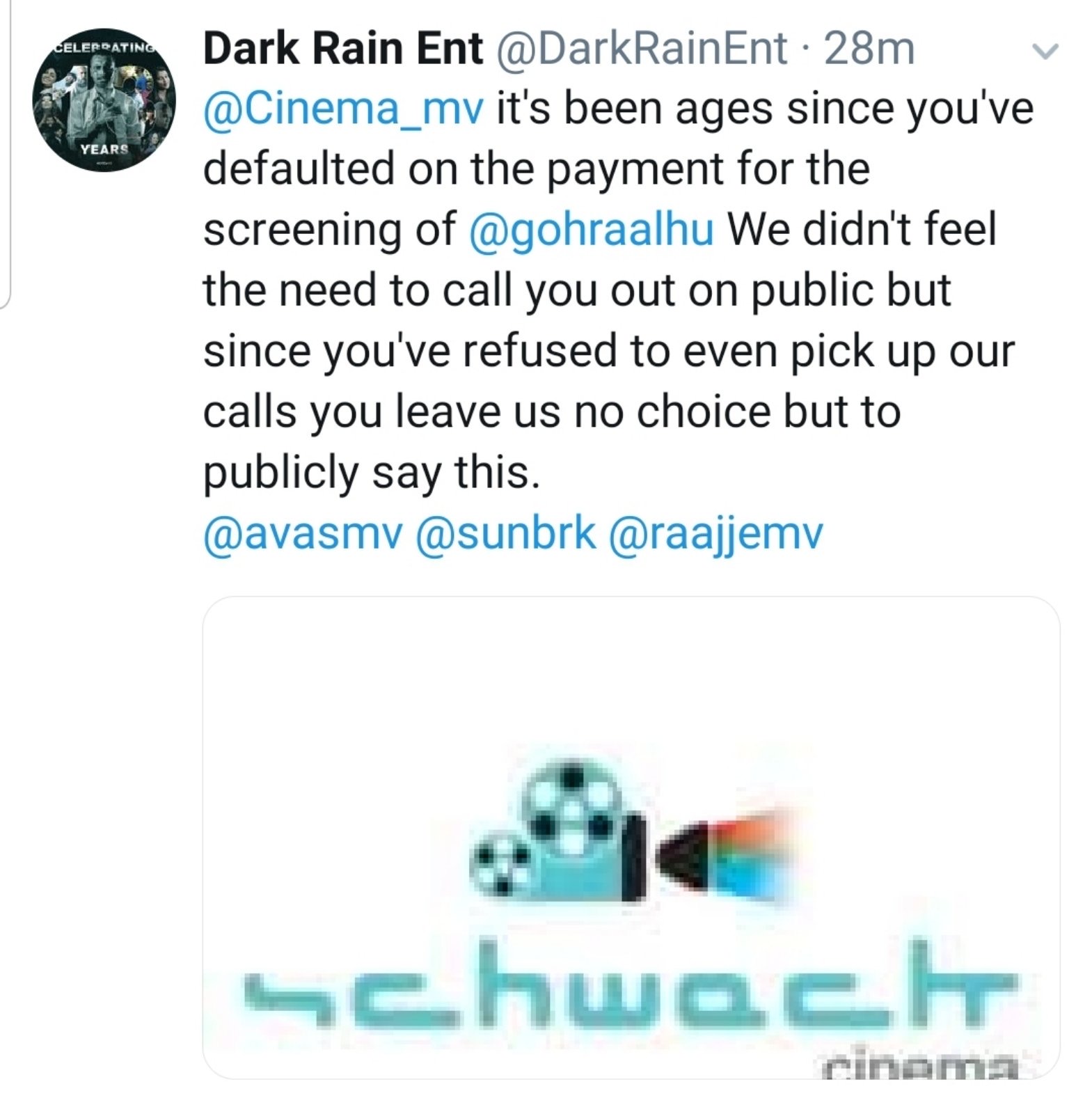This screenshot has width=1092, height=1114.
Task: Follow the @gohraalhu mention link
Action: 592,230
